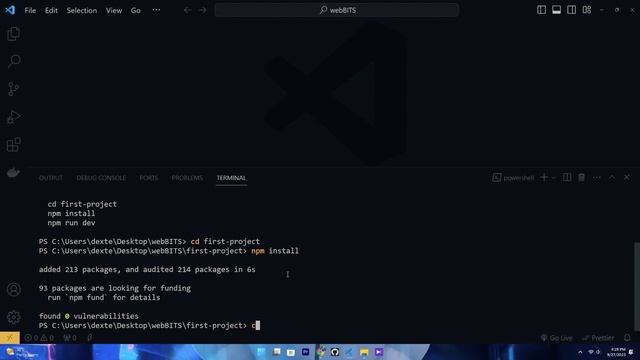Create a new terminal with plus
The width and height of the screenshot is (640, 360).
(544, 177)
